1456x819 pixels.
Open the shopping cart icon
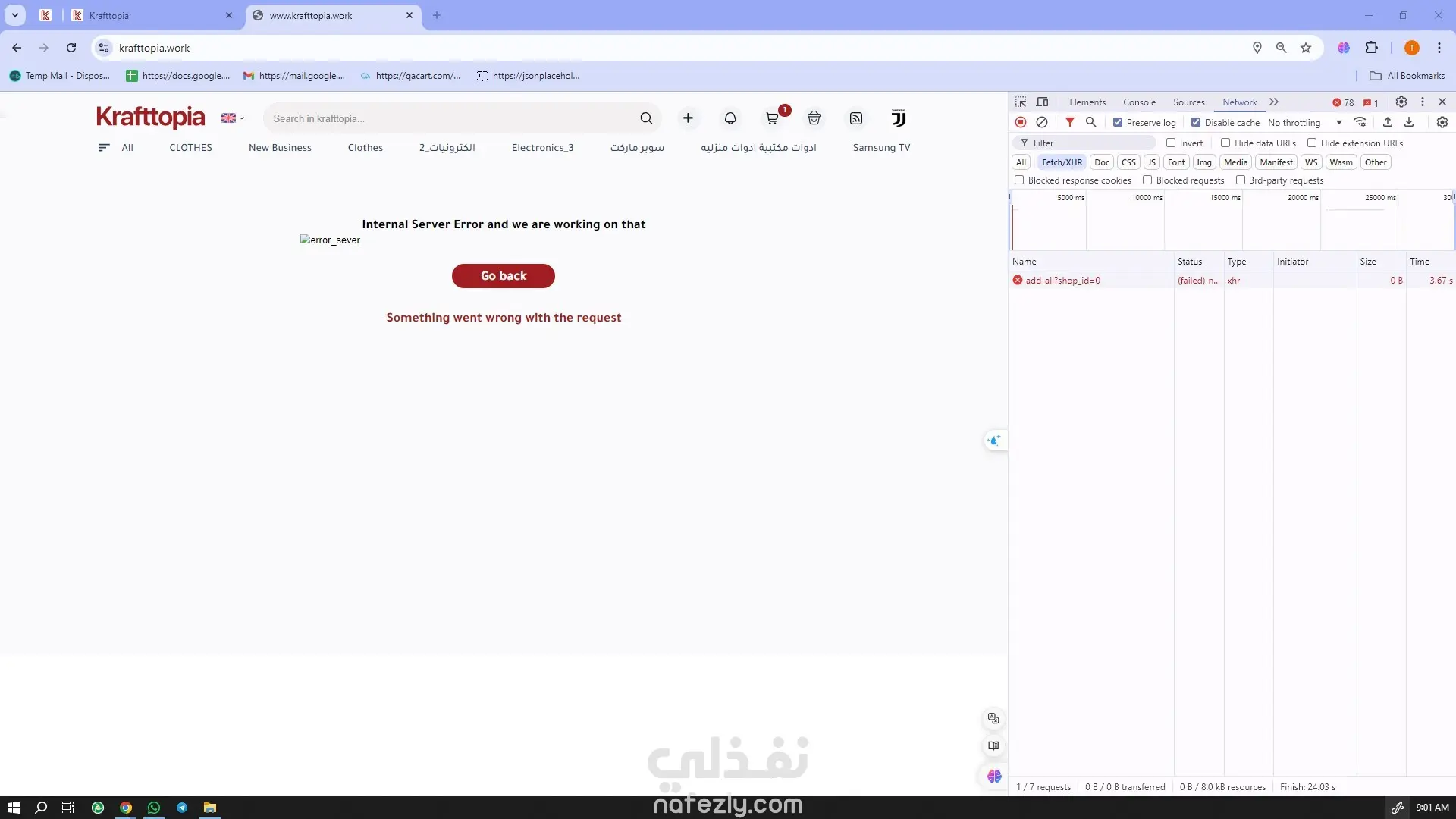(x=772, y=118)
